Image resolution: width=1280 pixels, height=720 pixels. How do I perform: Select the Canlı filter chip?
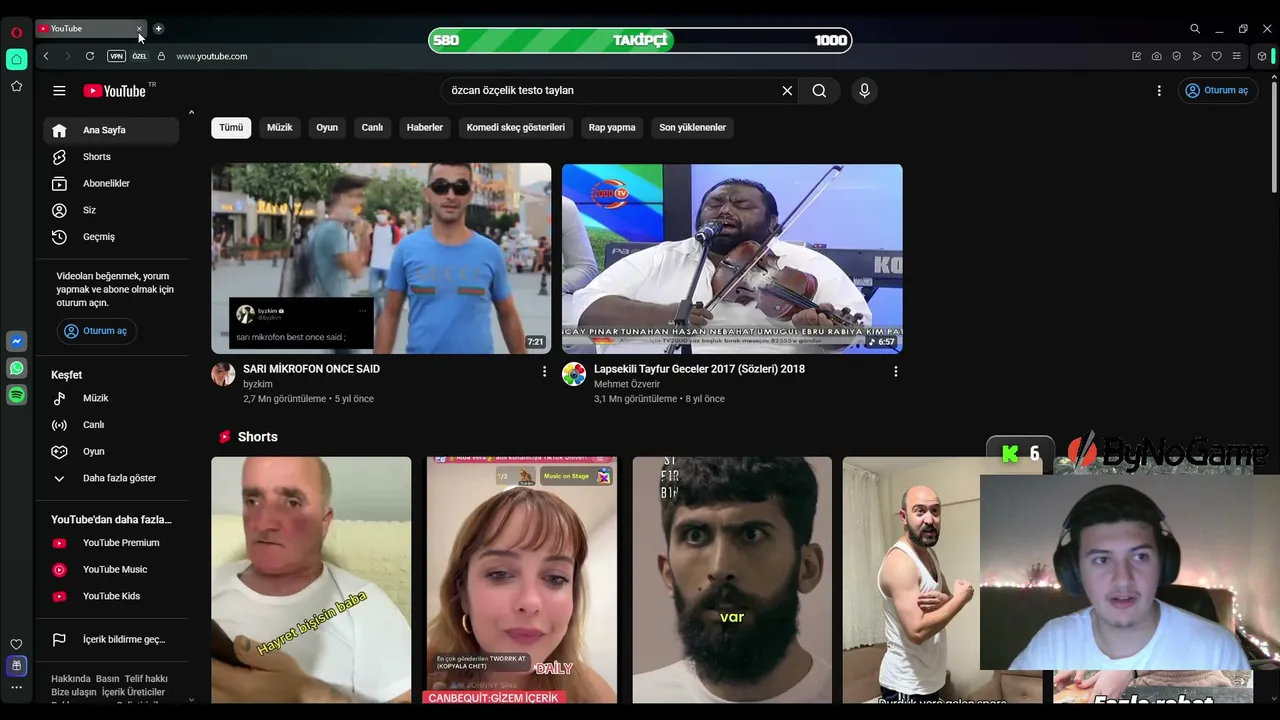372,127
